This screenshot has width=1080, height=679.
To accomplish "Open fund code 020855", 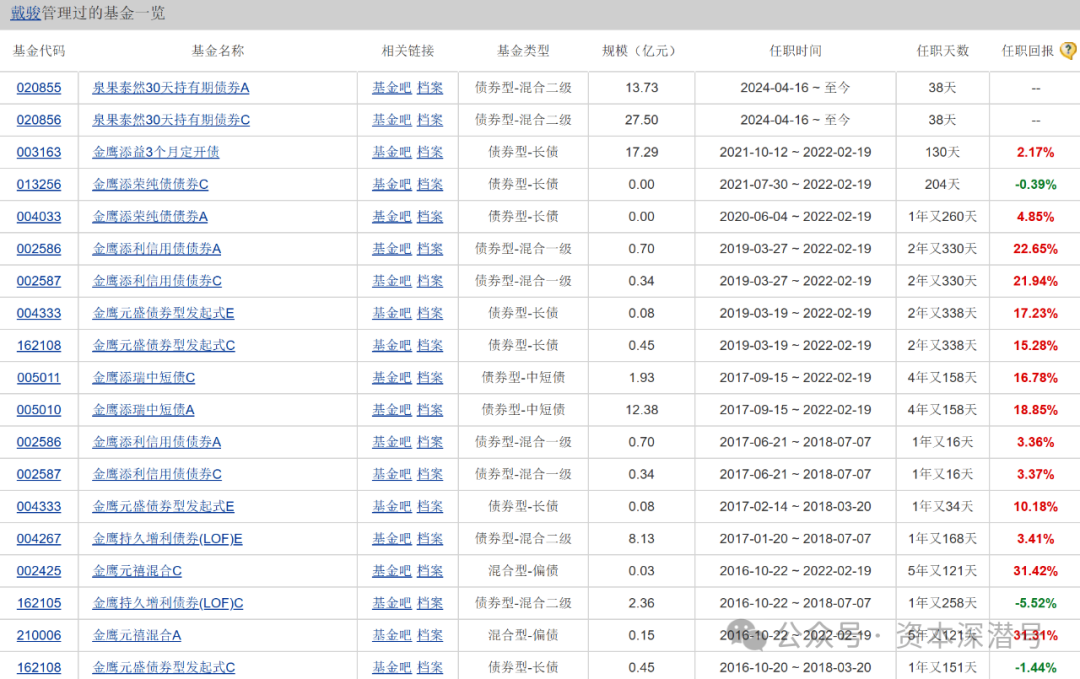I will pos(39,87).
